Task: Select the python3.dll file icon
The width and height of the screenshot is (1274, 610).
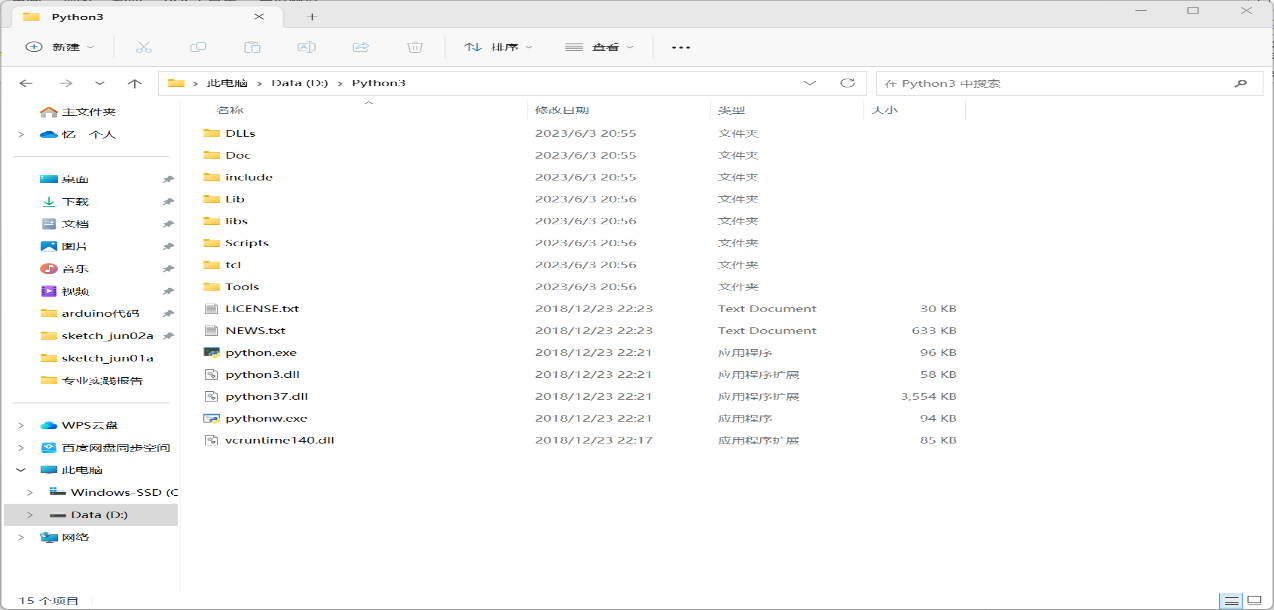Action: (211, 375)
